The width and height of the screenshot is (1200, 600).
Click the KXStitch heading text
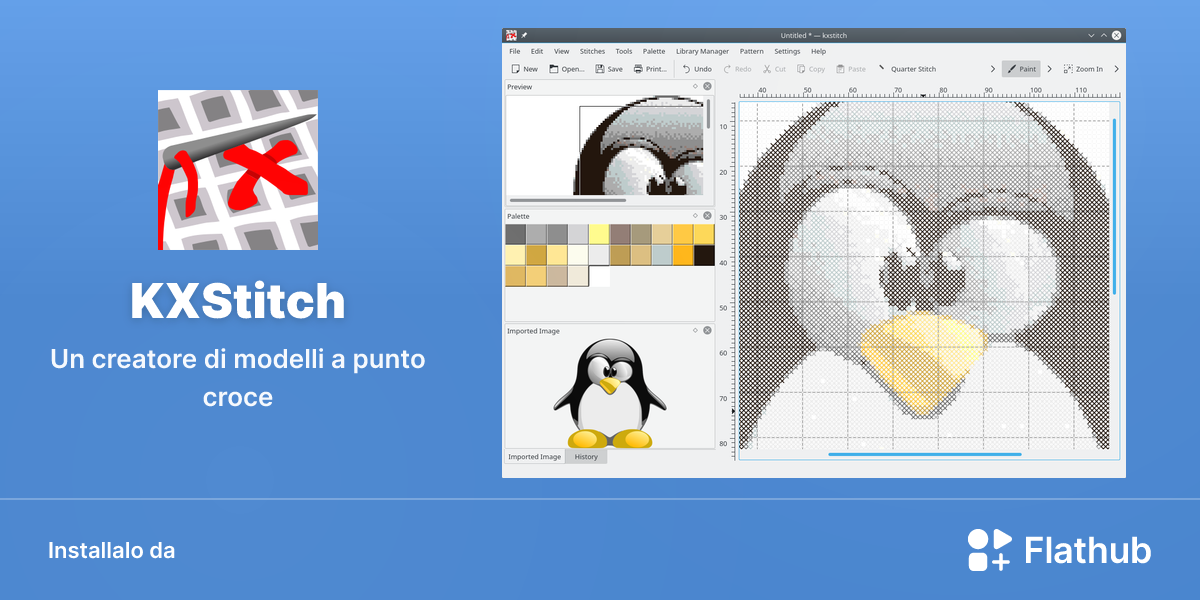(x=238, y=300)
